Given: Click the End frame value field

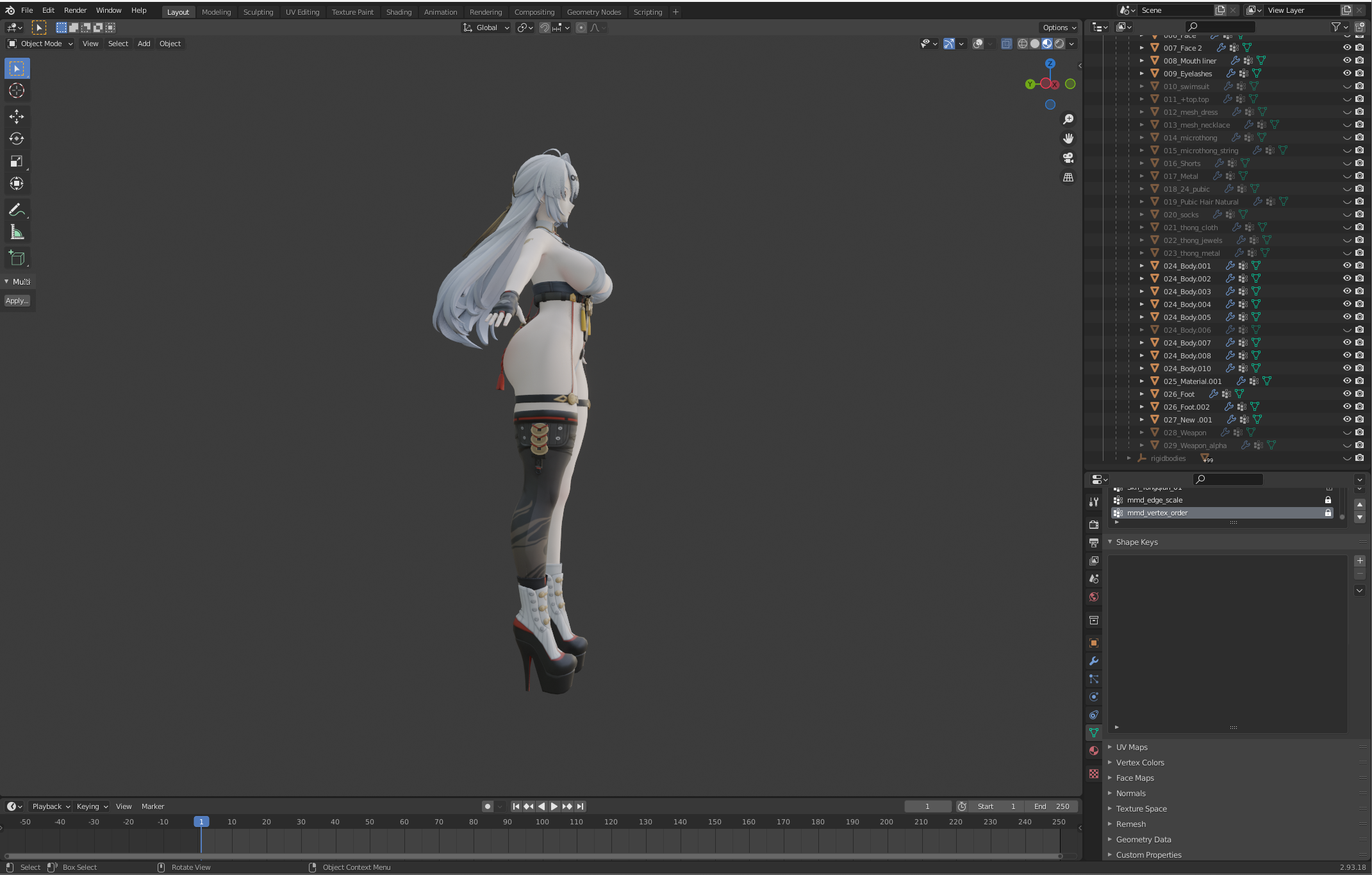Looking at the screenshot, I should pos(1052,806).
